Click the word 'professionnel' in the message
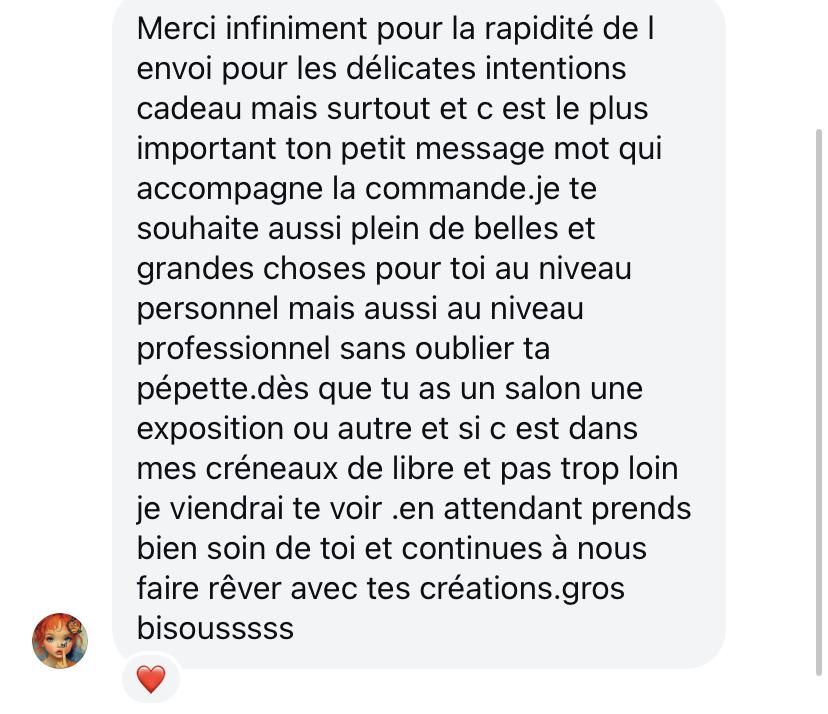This screenshot has height=714, width=828. point(233,350)
